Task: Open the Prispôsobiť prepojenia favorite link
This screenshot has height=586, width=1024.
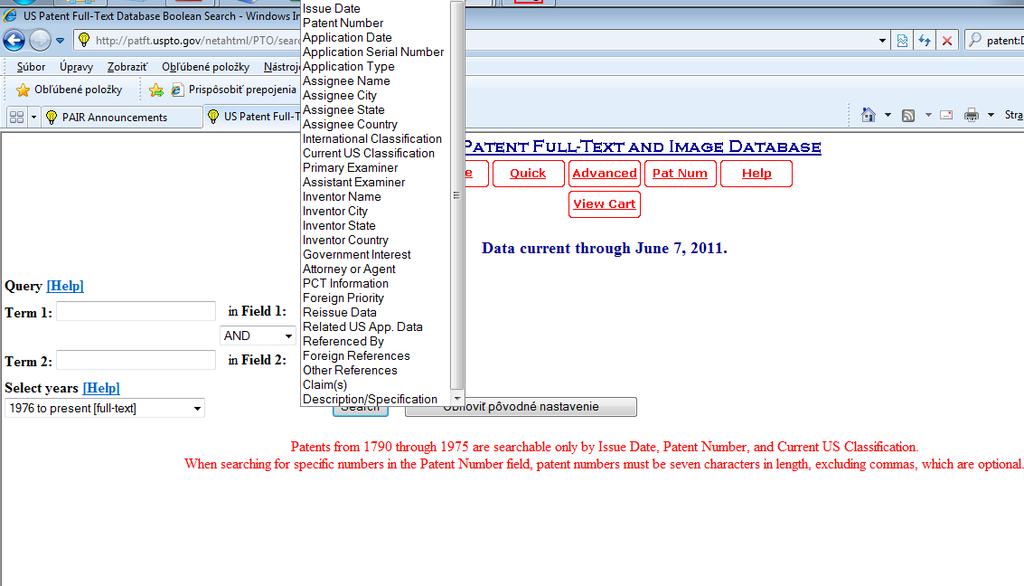Action: (x=234, y=90)
